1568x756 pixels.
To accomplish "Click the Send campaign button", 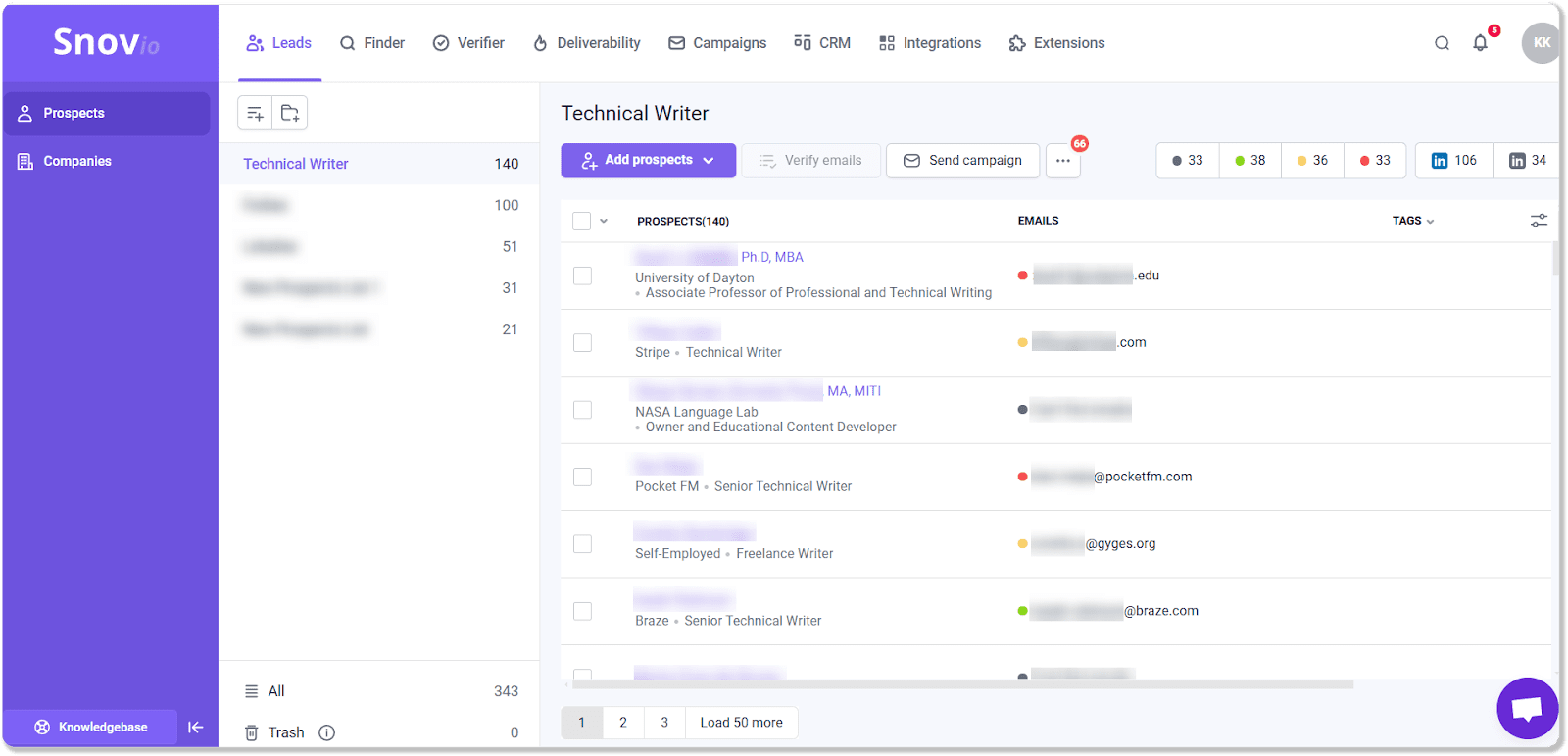I will tap(962, 161).
